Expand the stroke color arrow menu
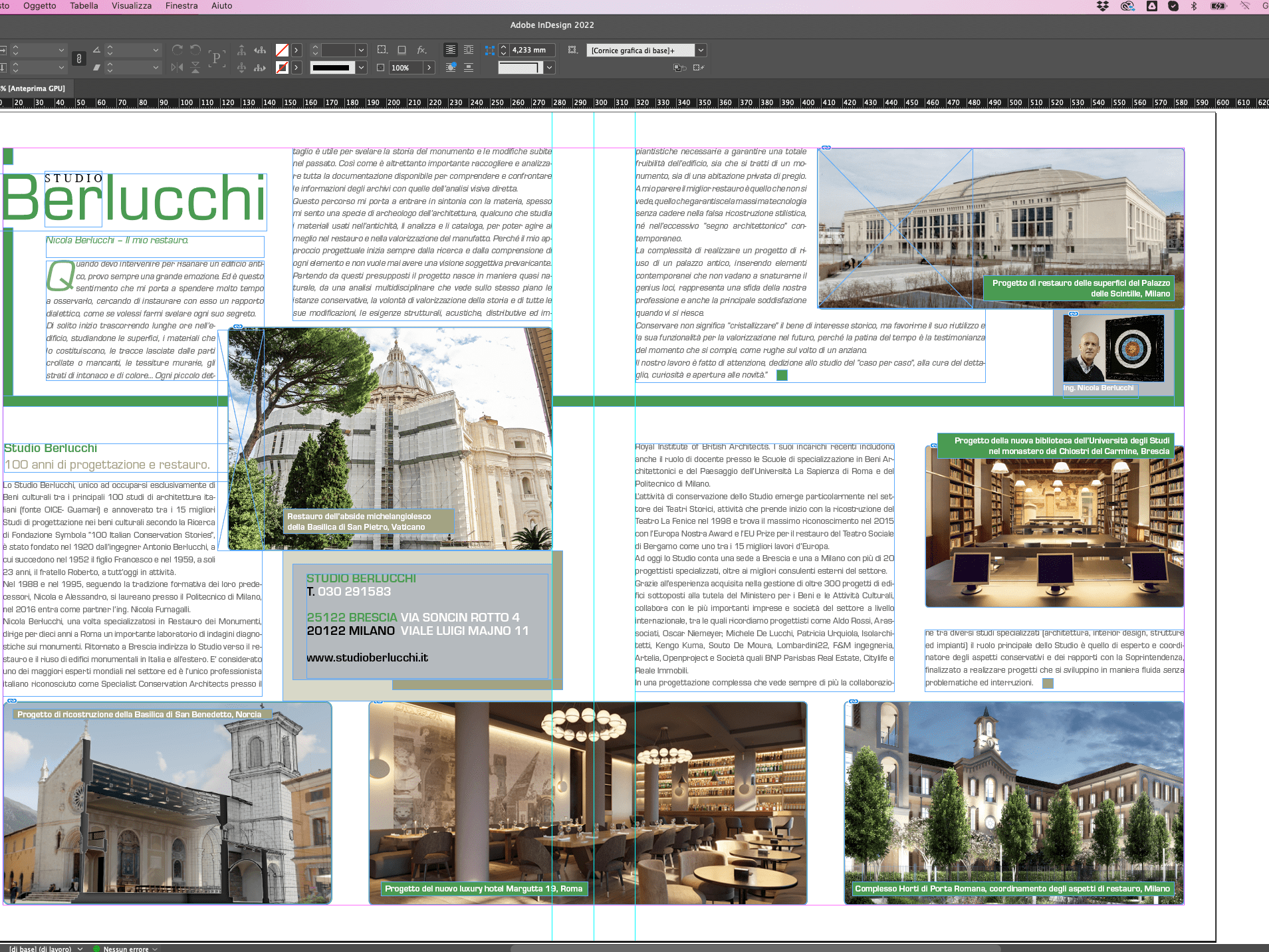This screenshot has height=952, width=1269. pyautogui.click(x=296, y=67)
